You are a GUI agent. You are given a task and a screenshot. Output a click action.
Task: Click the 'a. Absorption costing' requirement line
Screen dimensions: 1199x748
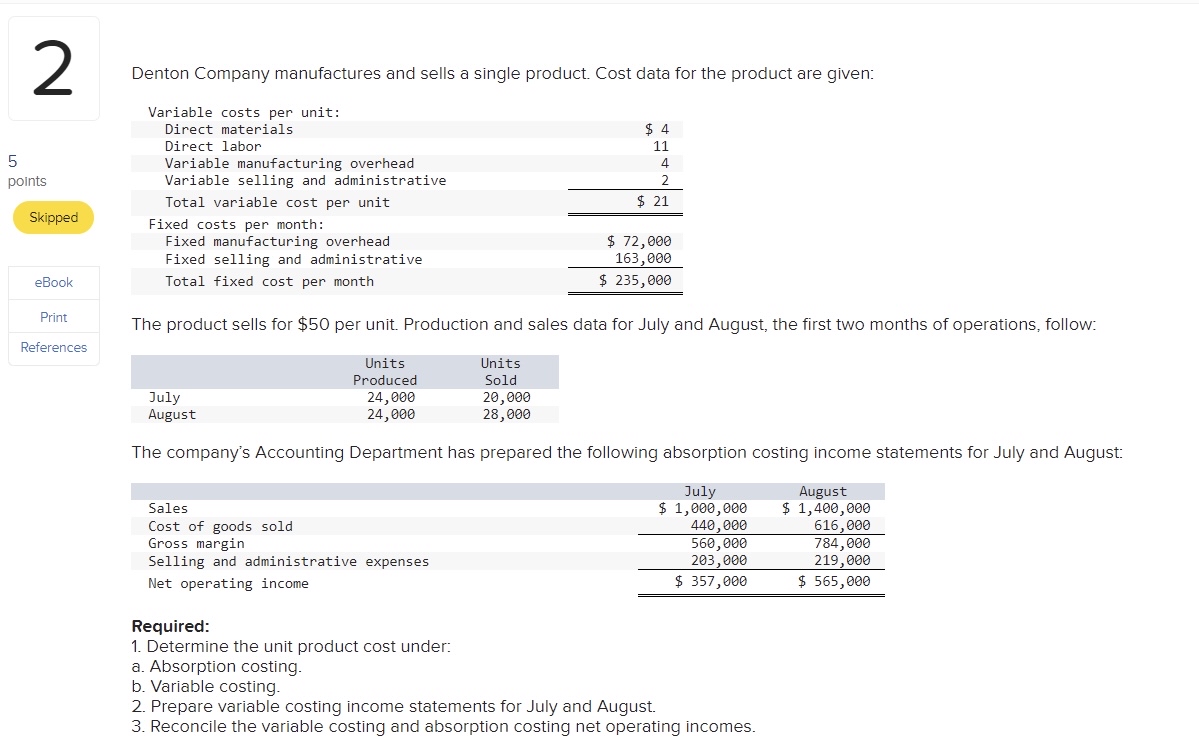[x=217, y=666]
